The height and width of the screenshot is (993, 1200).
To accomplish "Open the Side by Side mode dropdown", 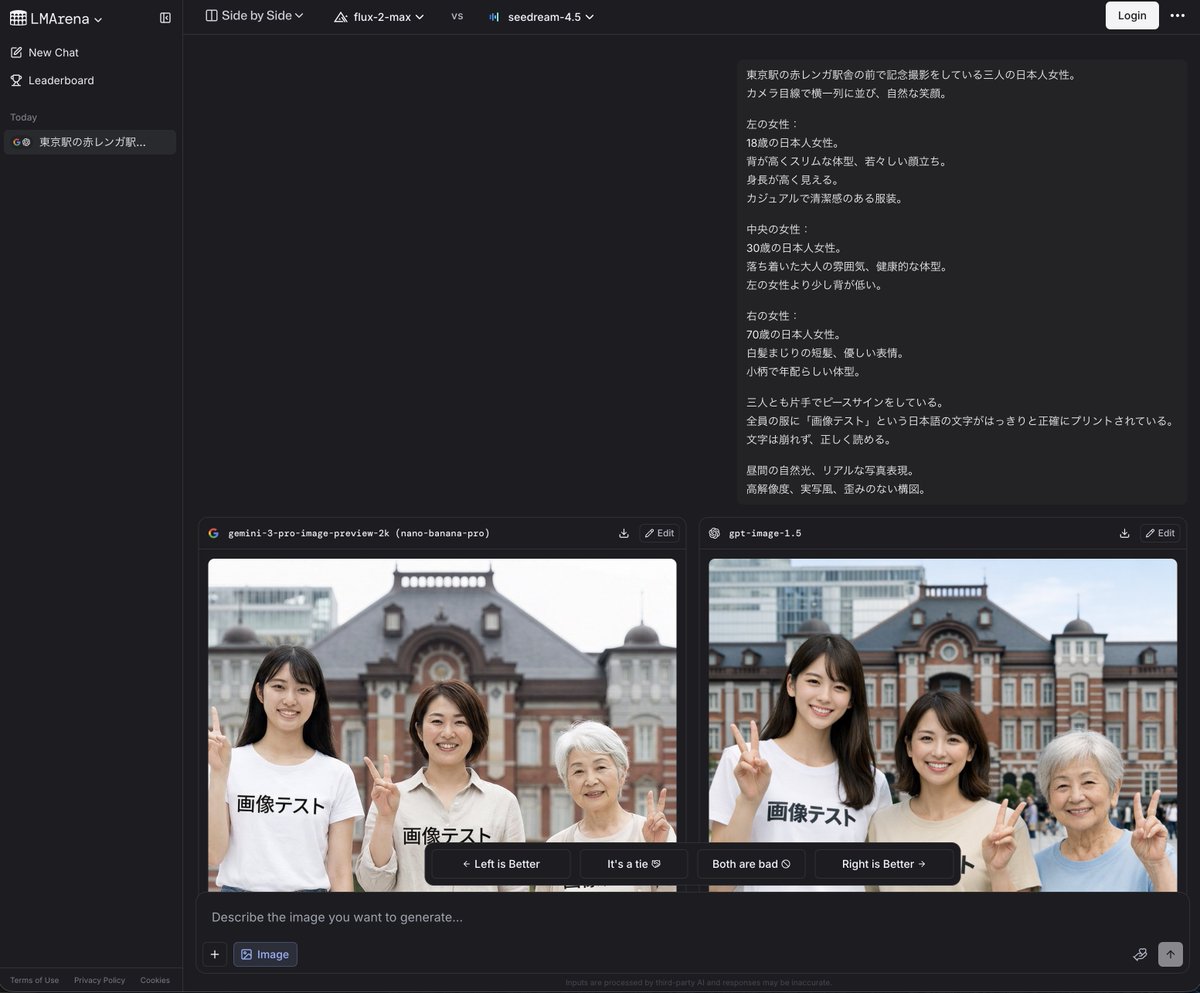I will [x=254, y=16].
